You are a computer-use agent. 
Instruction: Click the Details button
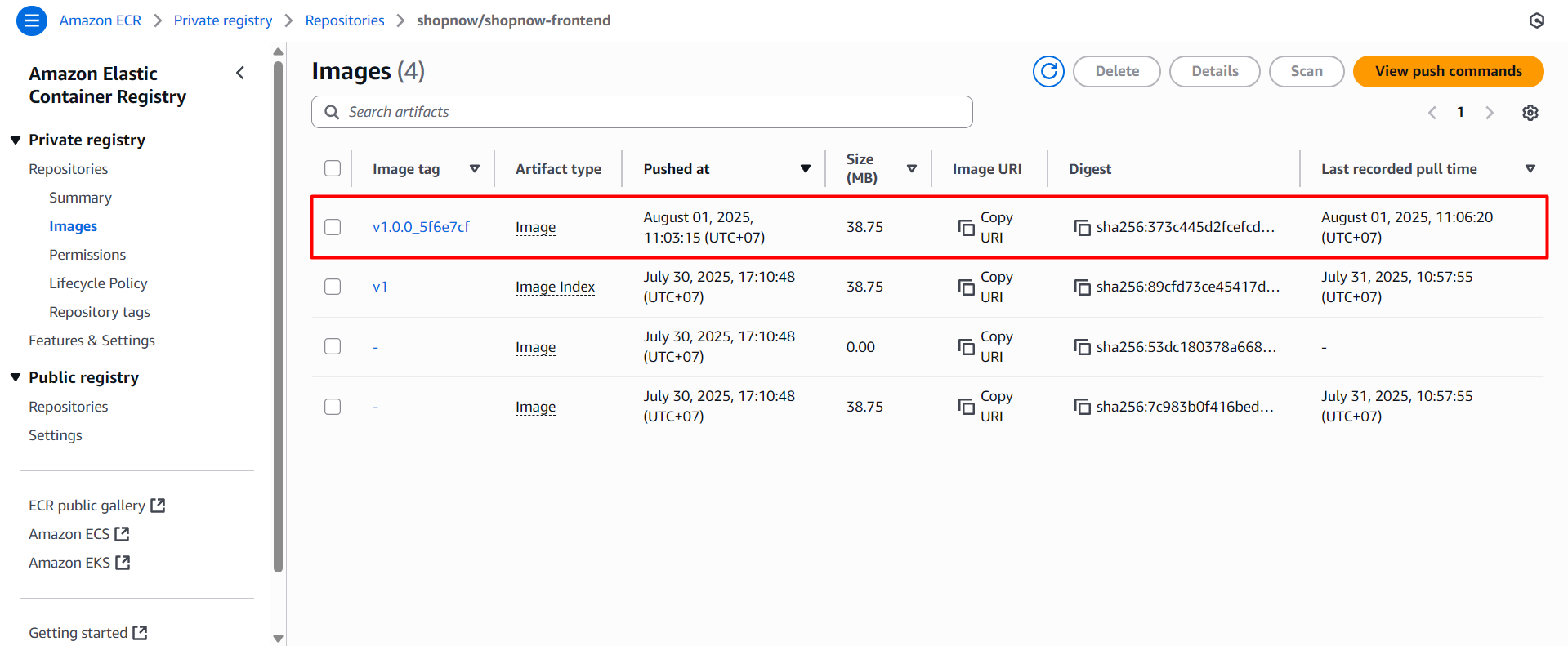pyautogui.click(x=1215, y=71)
